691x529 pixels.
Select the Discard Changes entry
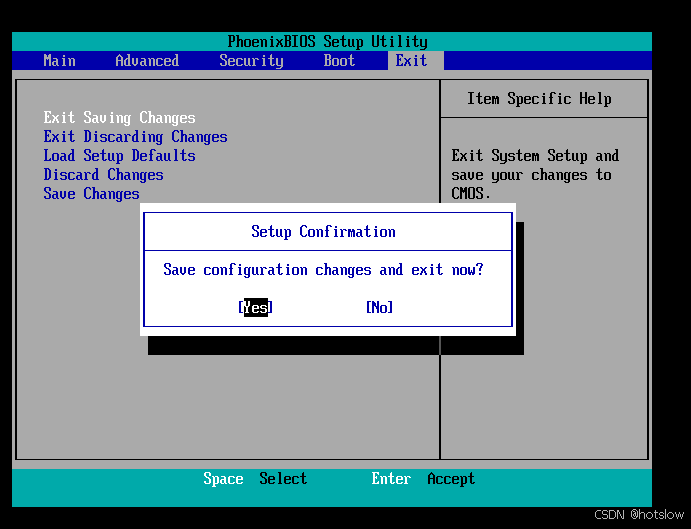tap(103, 175)
